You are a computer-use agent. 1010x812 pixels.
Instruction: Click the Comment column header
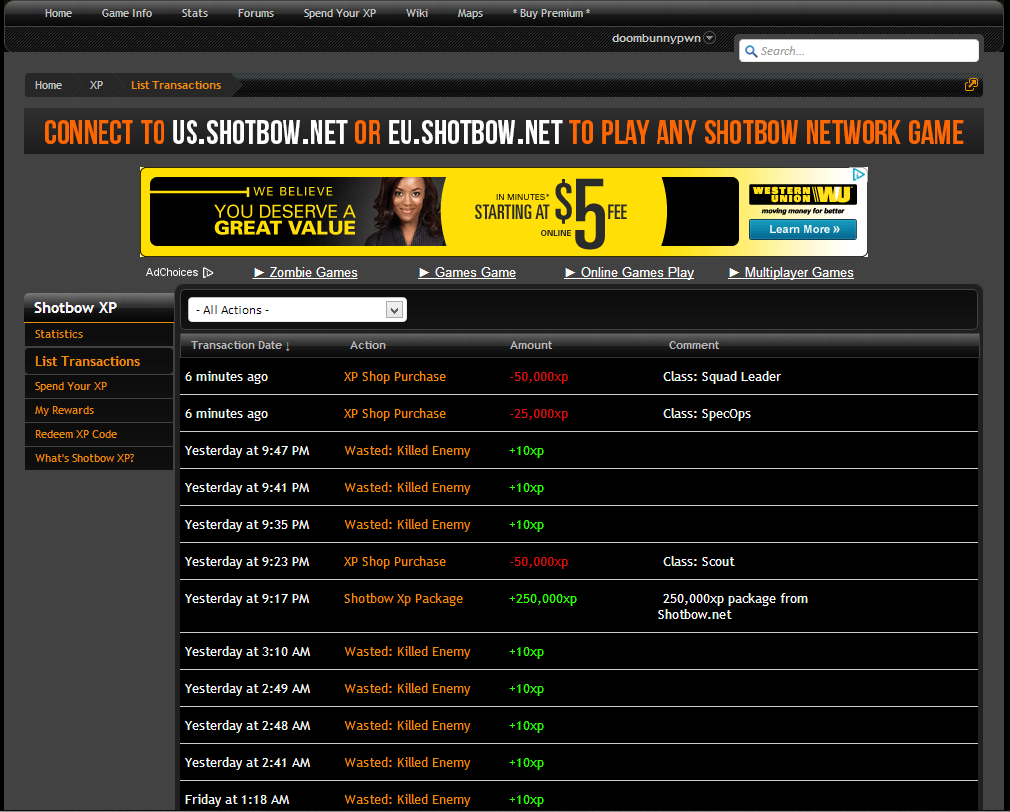tap(694, 345)
